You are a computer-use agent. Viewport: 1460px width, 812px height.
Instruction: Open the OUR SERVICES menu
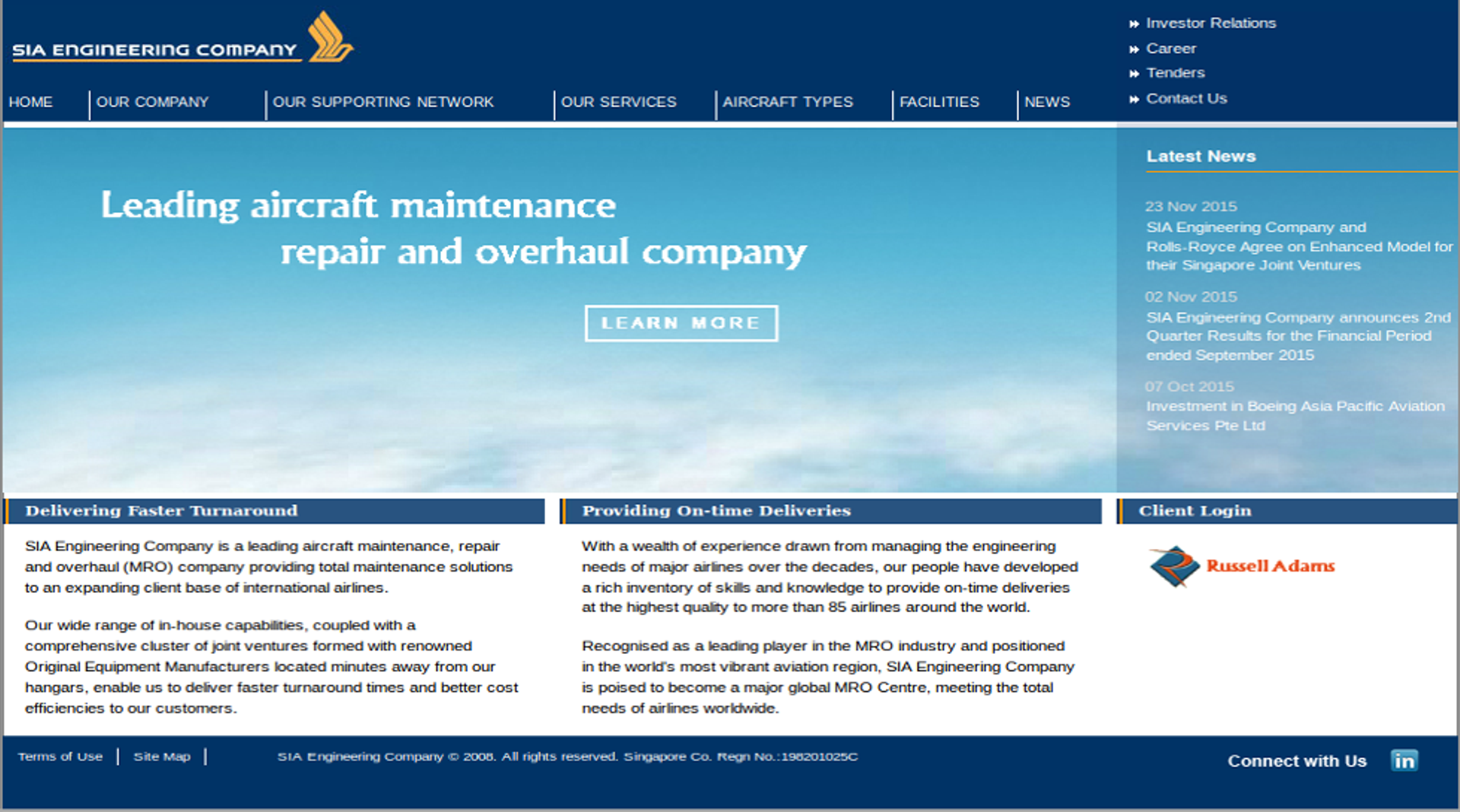click(x=619, y=102)
